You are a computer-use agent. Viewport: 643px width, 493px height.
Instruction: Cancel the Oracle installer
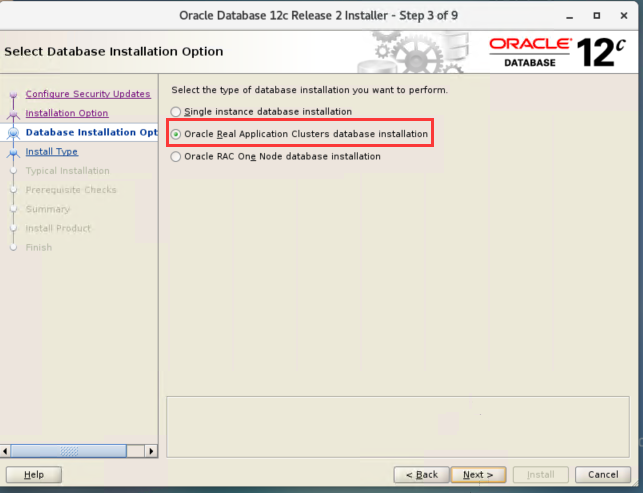coord(603,475)
